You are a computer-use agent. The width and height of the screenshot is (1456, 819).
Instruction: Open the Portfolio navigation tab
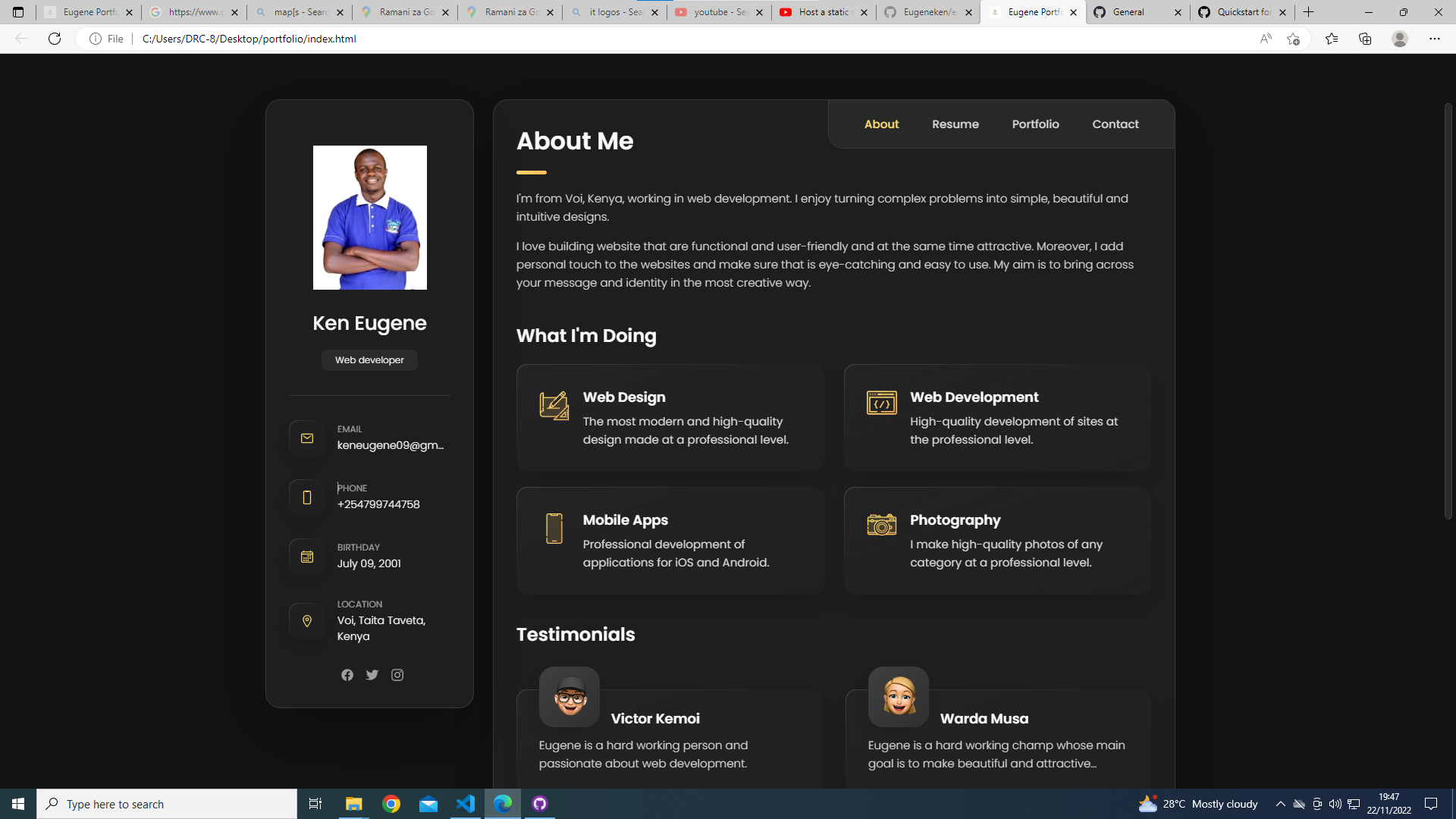(x=1035, y=124)
